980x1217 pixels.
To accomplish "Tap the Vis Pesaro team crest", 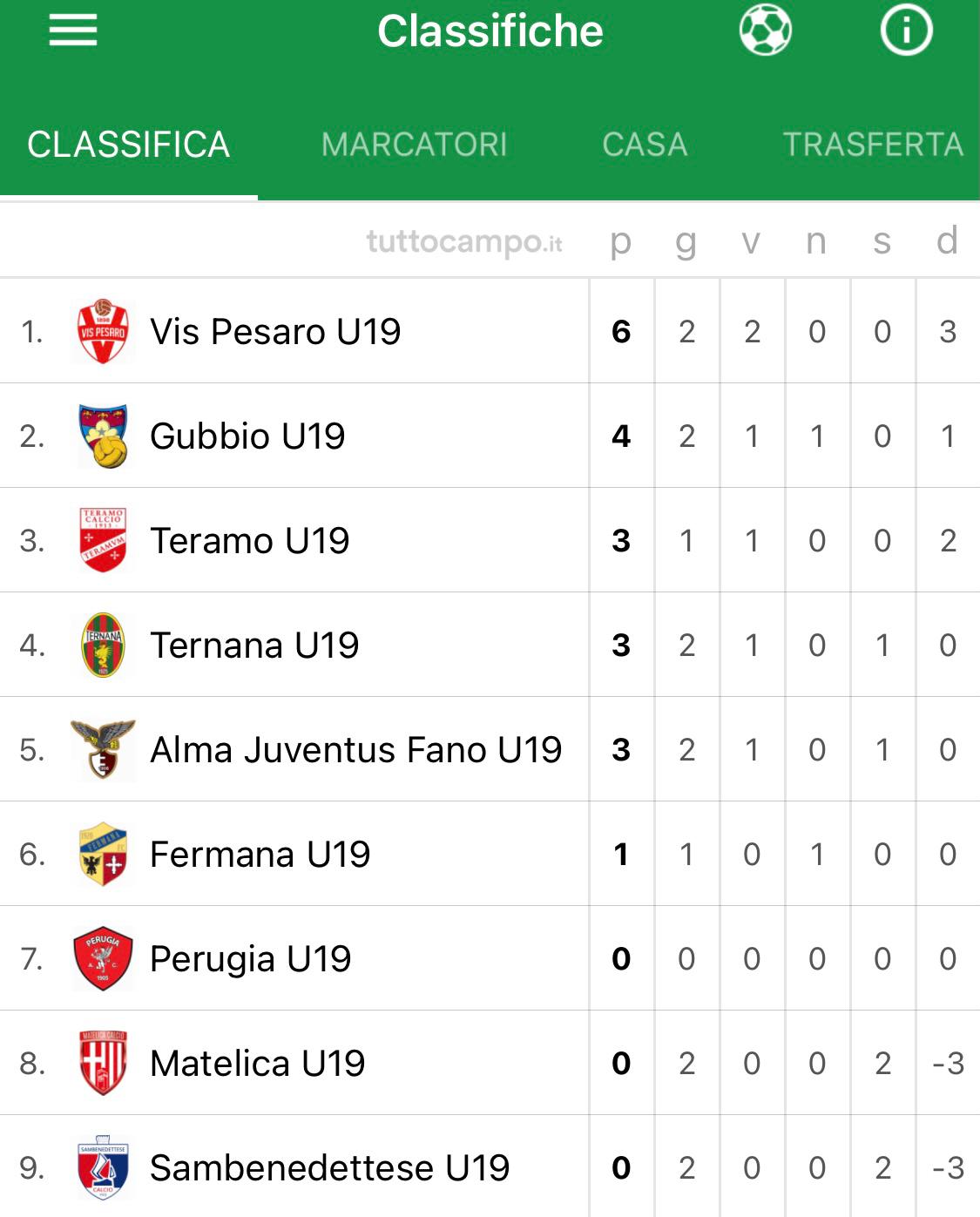I will [103, 331].
